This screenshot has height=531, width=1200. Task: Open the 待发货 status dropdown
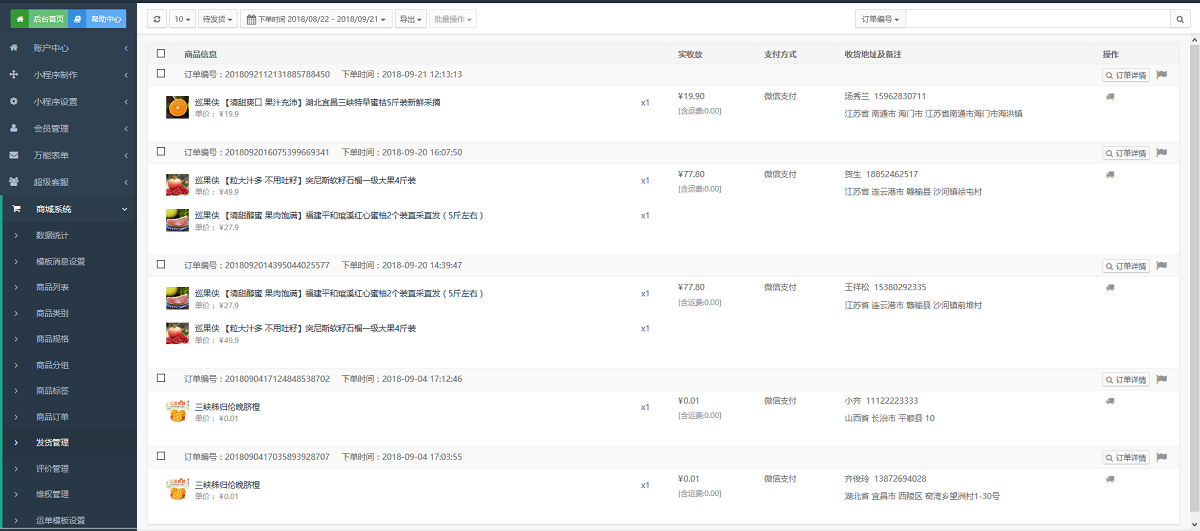217,19
